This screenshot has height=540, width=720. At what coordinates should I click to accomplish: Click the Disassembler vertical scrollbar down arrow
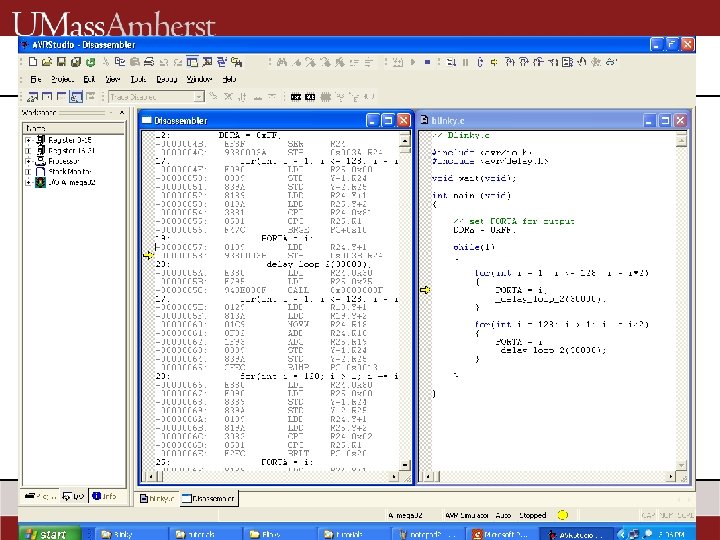pyautogui.click(x=405, y=465)
